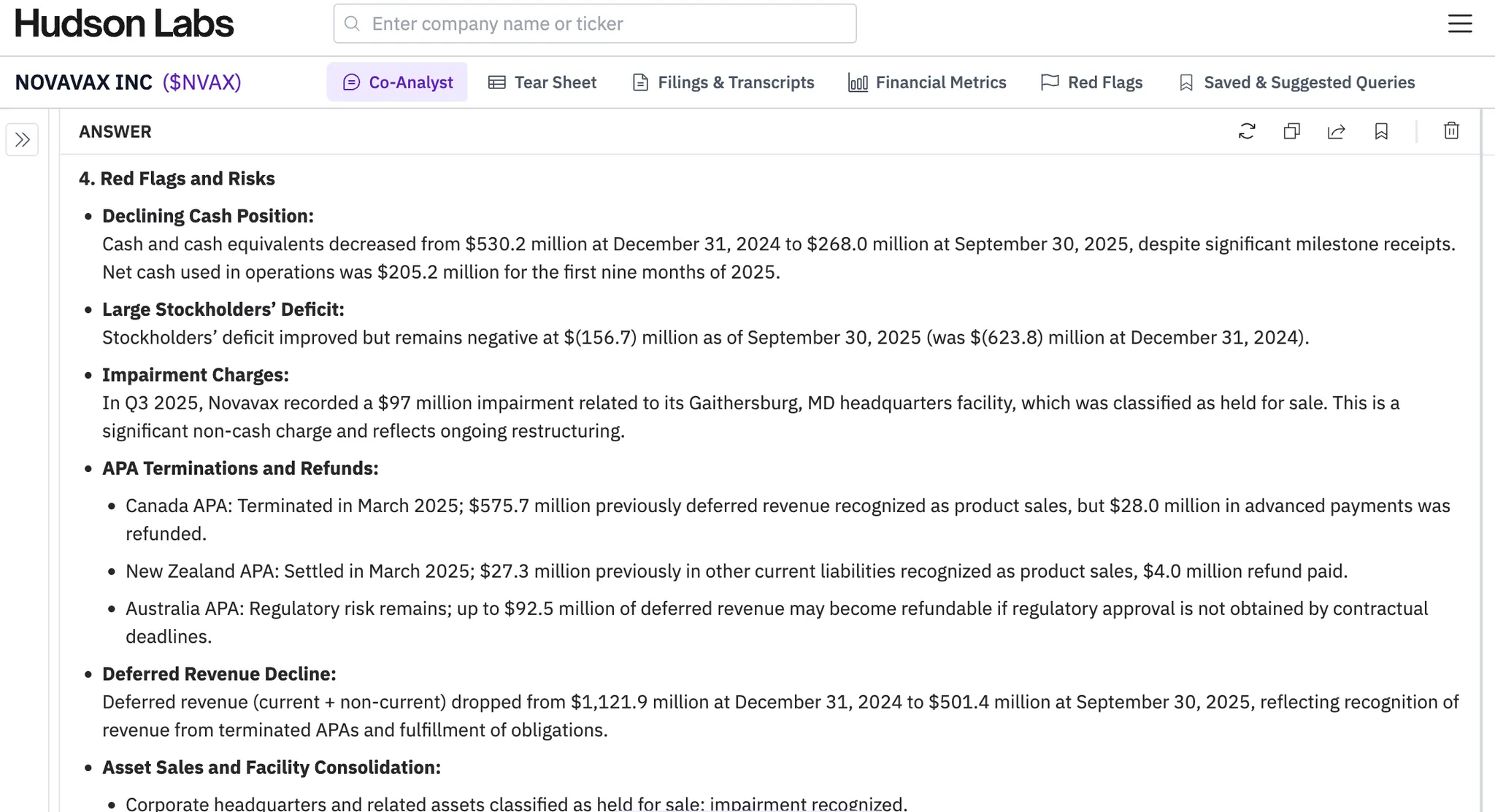Image resolution: width=1495 pixels, height=812 pixels.
Task: Click the $NVAX ticker symbol
Action: point(201,82)
